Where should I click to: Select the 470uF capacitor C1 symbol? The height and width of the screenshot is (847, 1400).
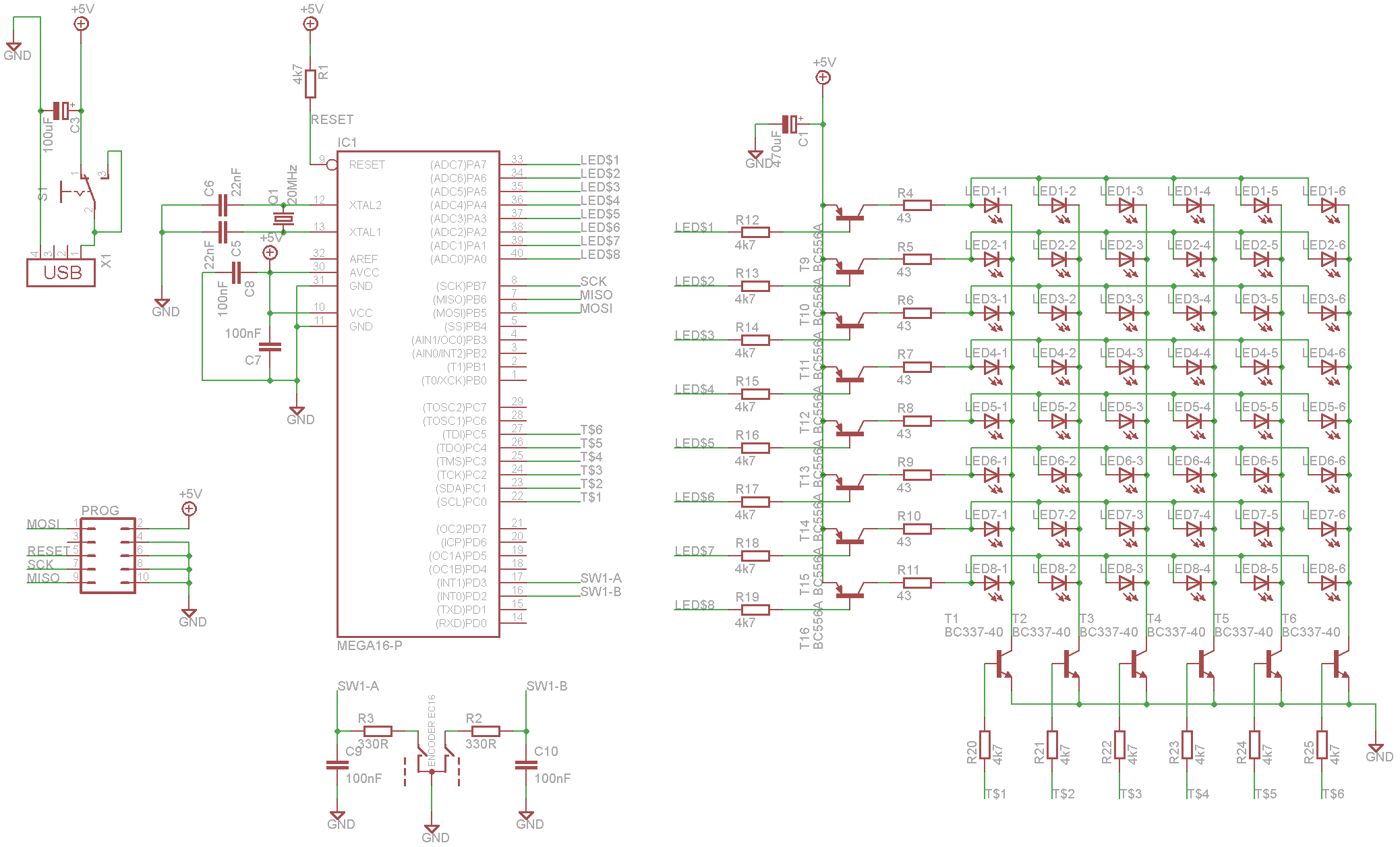pyautogui.click(x=789, y=124)
